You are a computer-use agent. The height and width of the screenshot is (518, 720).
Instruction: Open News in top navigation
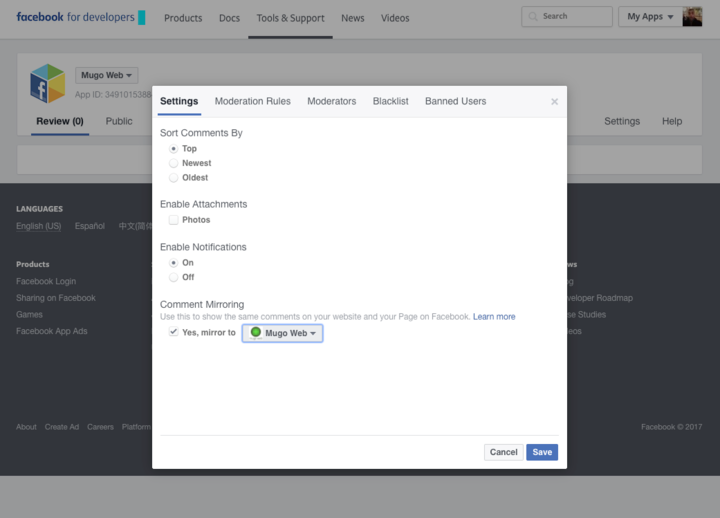click(353, 18)
